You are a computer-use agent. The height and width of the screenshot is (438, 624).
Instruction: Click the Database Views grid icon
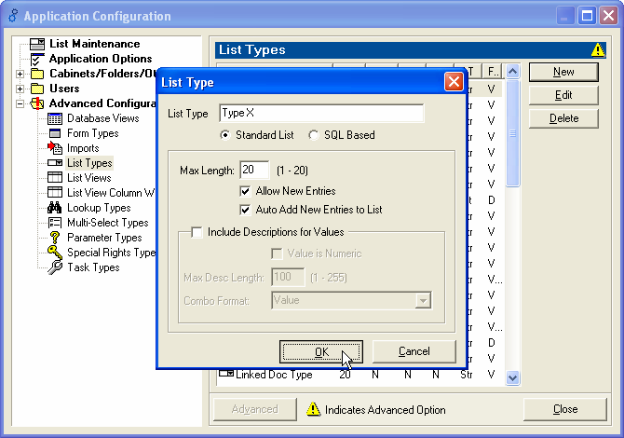pyautogui.click(x=55, y=119)
